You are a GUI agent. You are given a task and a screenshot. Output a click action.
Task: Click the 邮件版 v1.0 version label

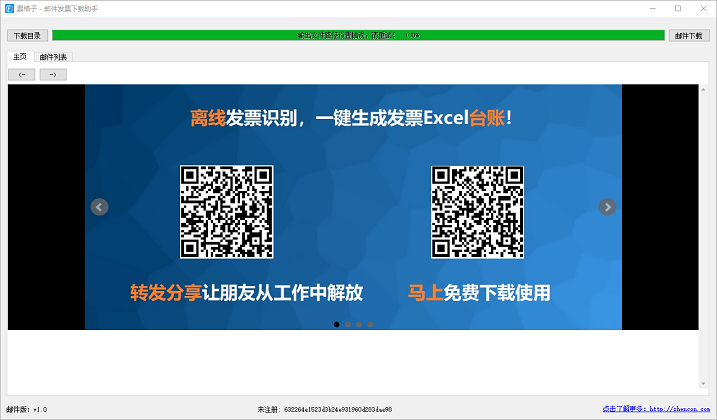(27, 409)
